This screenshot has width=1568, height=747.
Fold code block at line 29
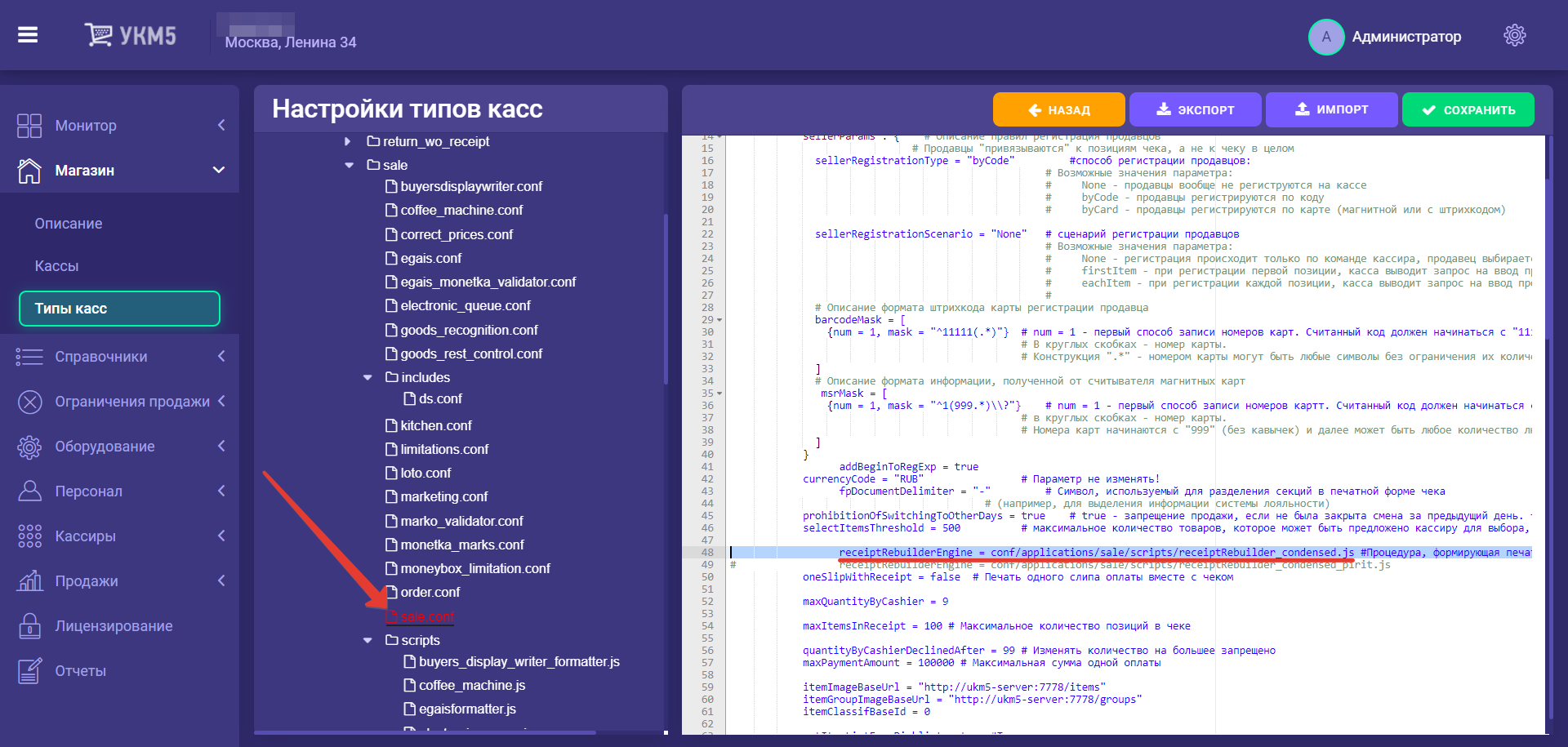(x=719, y=320)
